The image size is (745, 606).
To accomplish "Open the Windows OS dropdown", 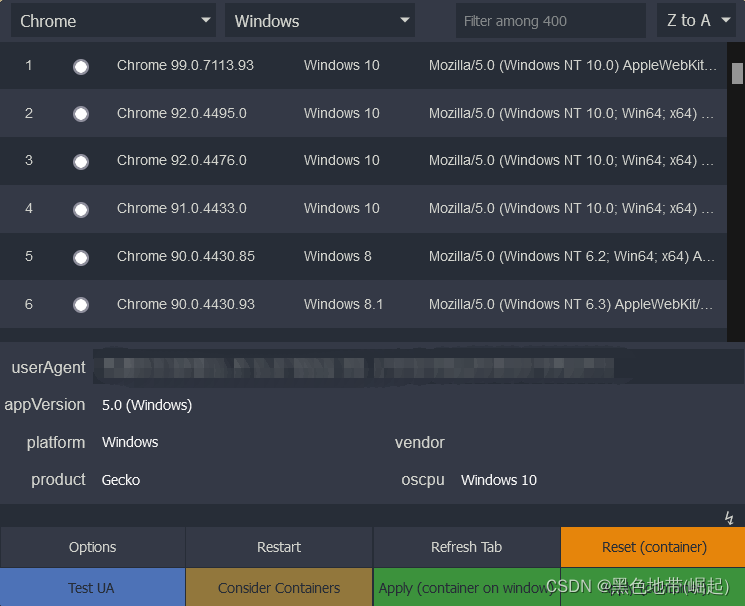I will click(320, 20).
